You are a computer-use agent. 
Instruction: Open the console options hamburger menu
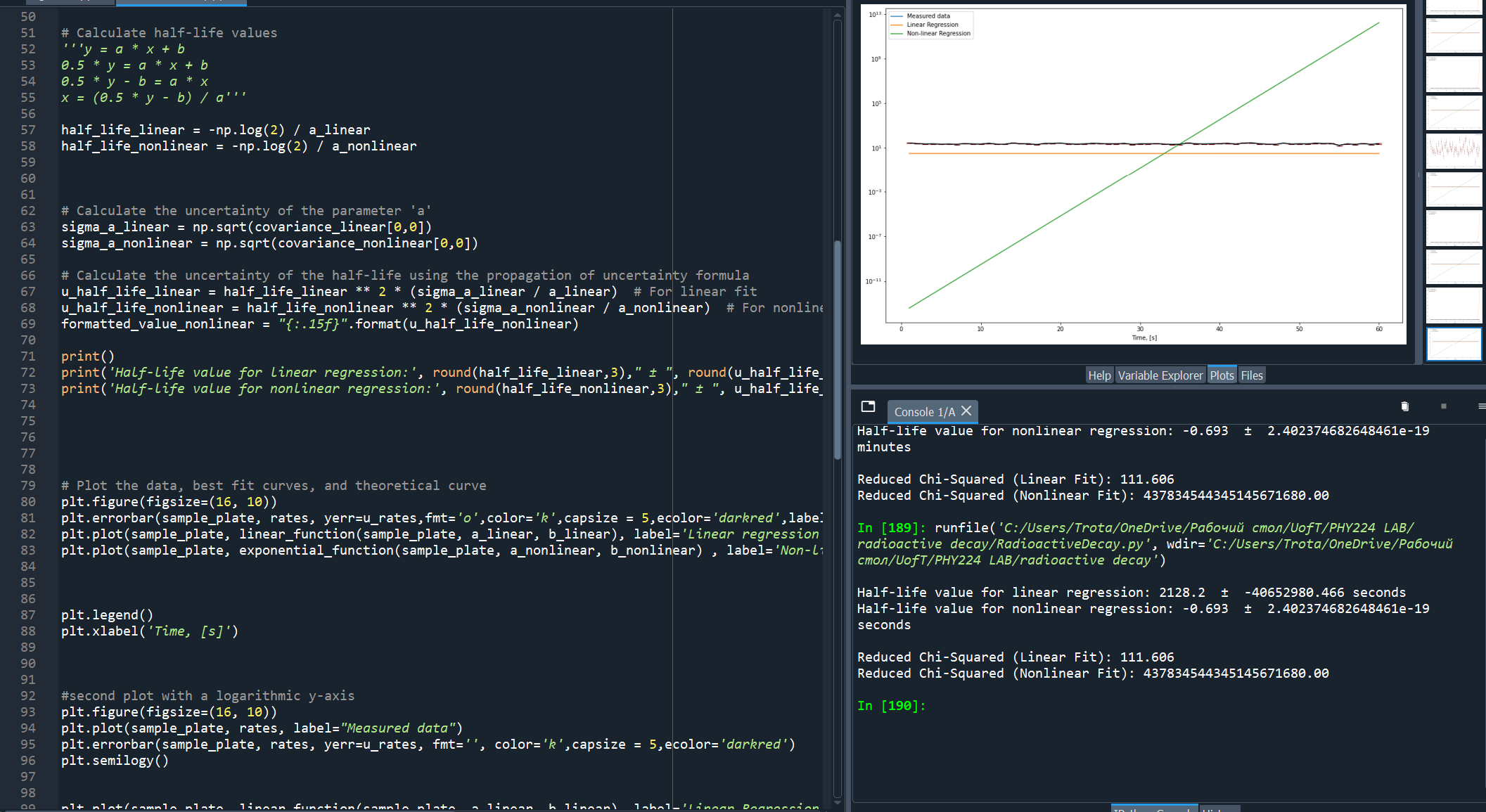point(1482,406)
